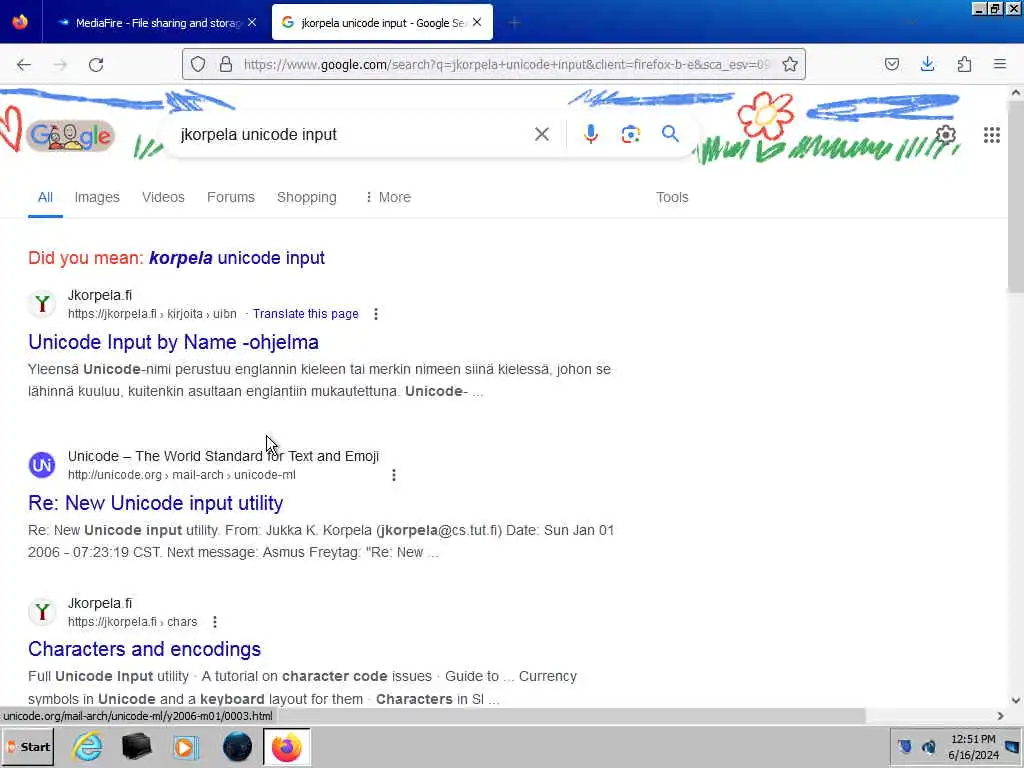Open the black folder taskbar icon

click(136, 746)
